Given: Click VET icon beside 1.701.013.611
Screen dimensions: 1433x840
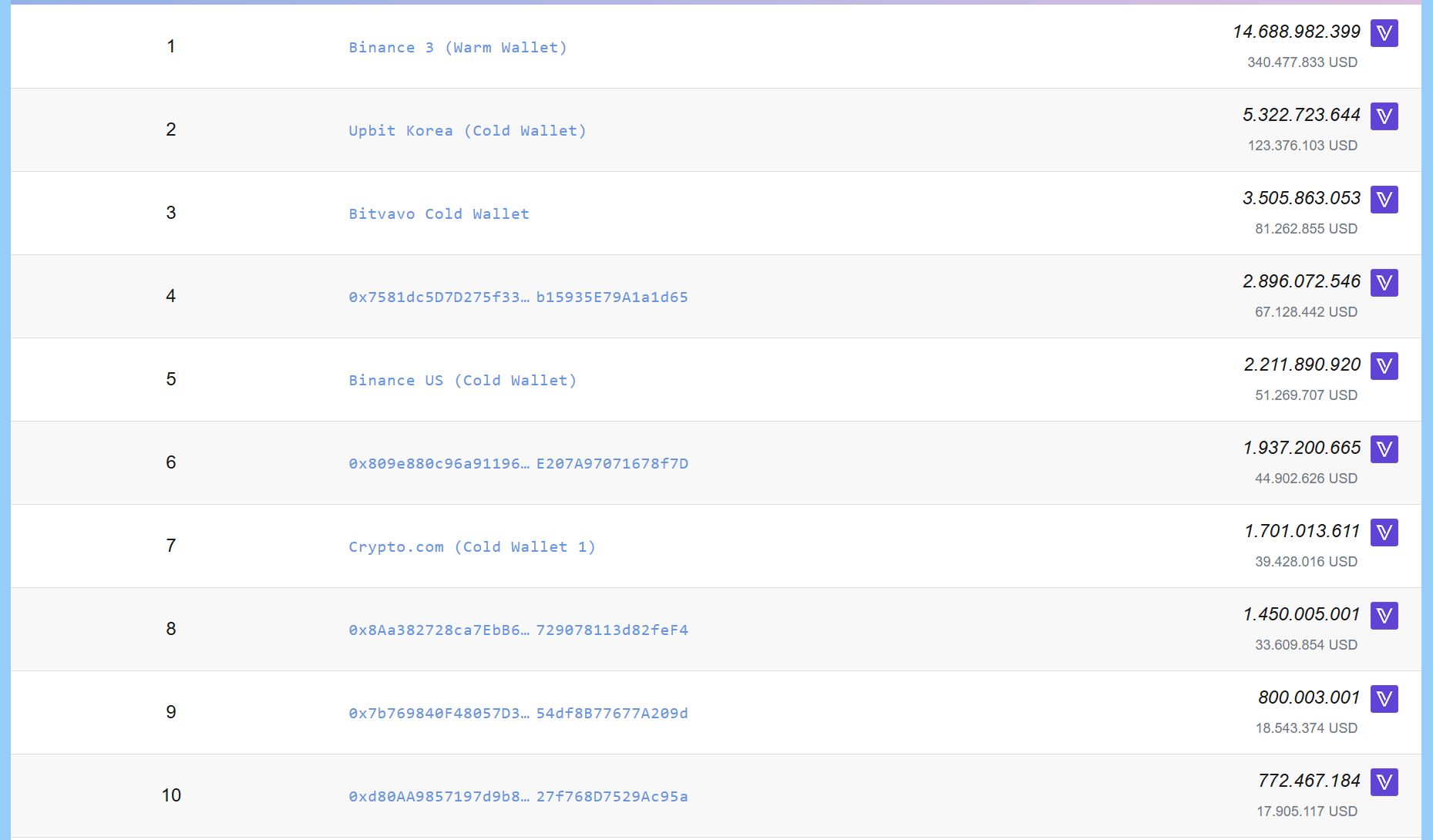Looking at the screenshot, I should 1384,533.
